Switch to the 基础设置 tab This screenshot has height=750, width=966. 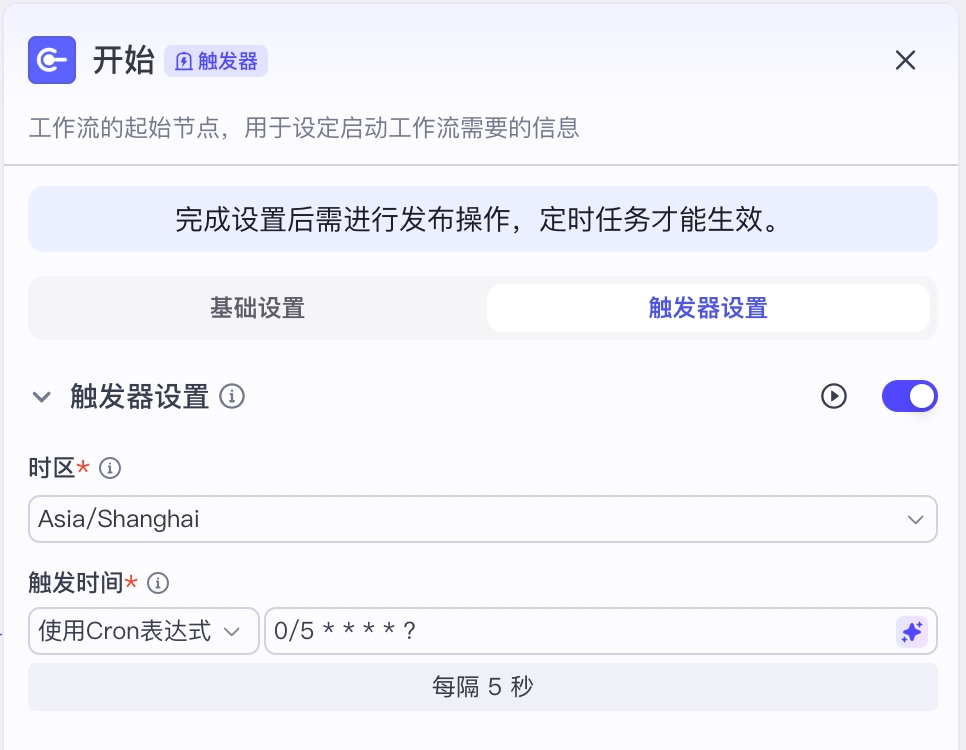(258, 308)
